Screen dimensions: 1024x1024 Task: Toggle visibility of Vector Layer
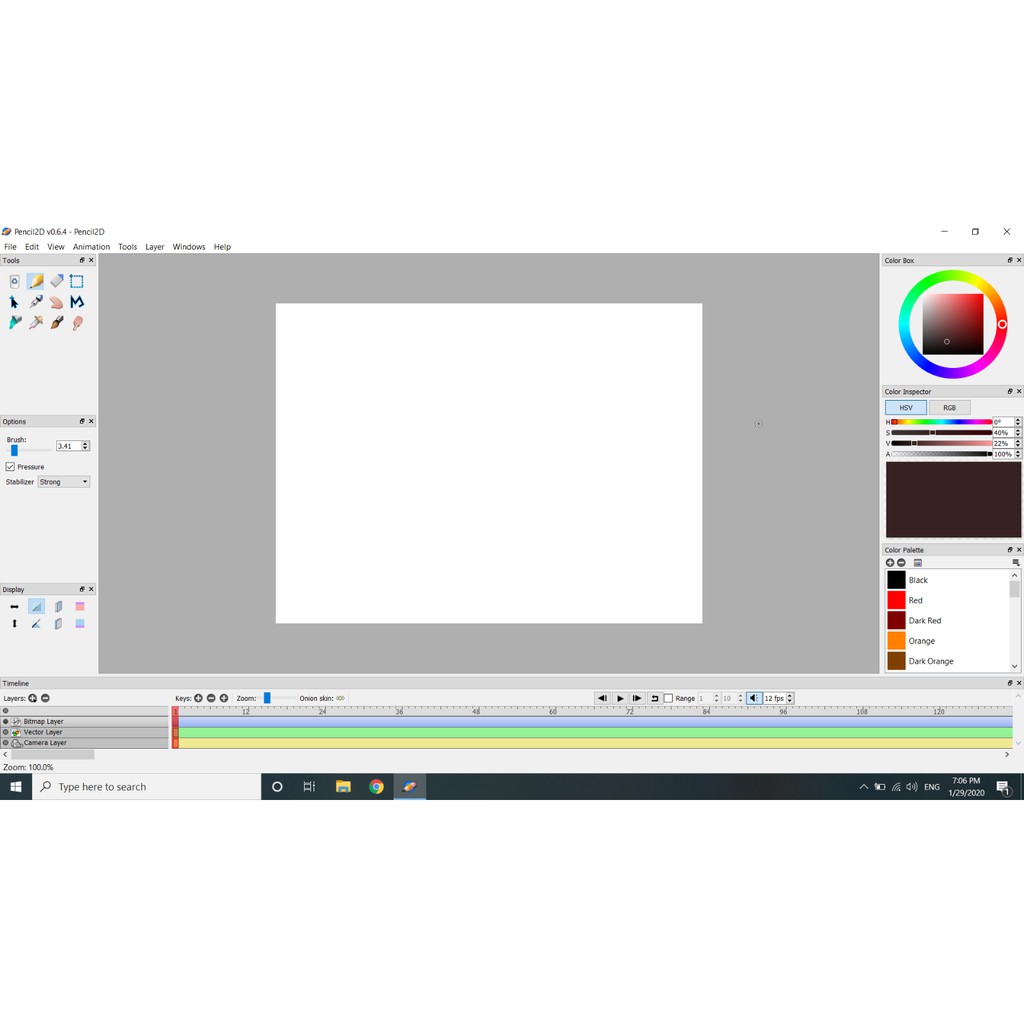[6, 732]
